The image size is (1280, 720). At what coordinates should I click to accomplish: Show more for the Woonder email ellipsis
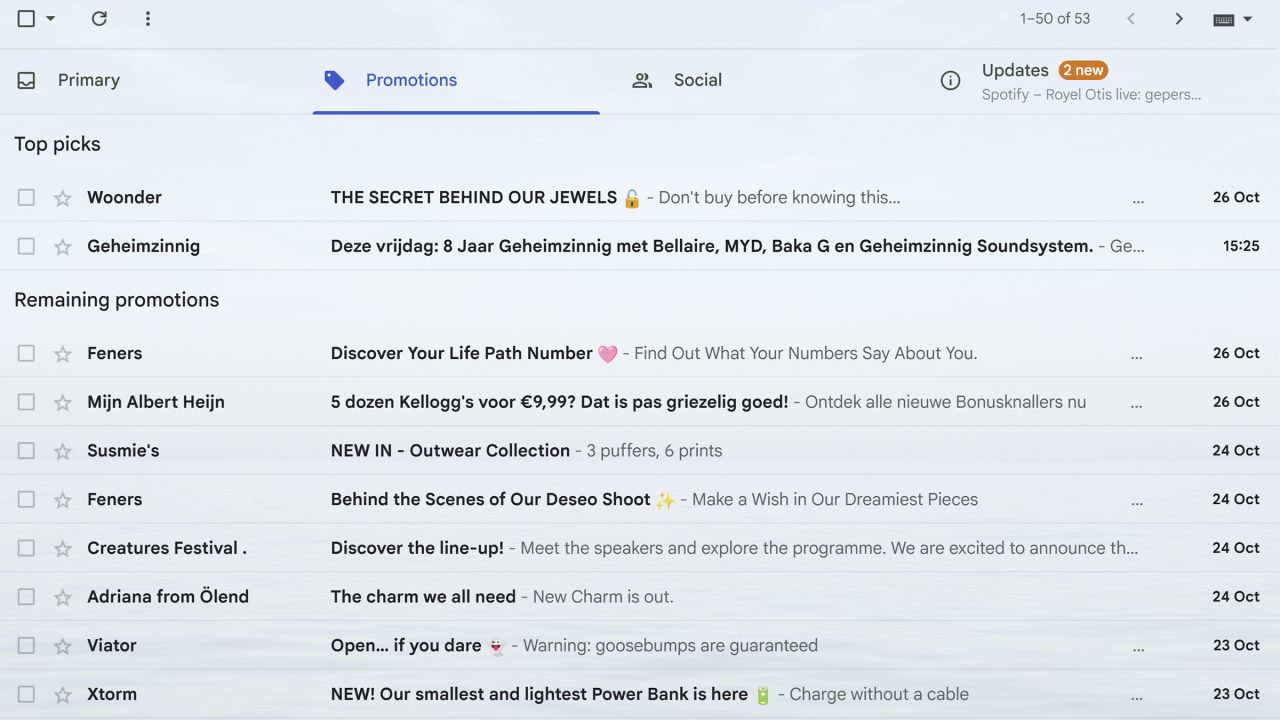pos(1137,200)
